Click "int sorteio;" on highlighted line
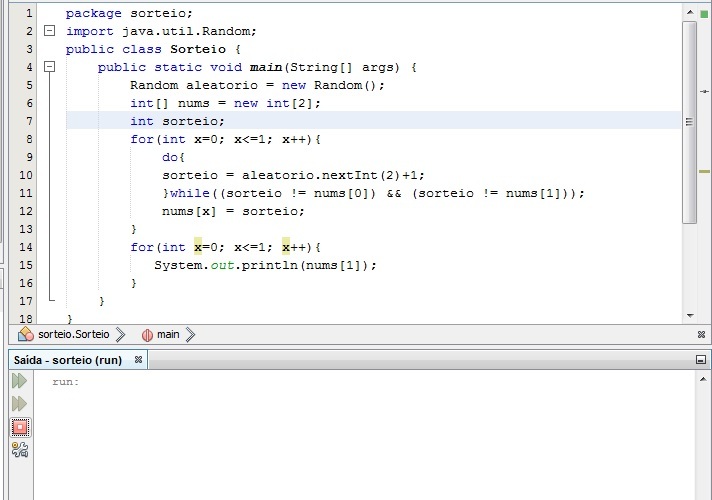The width and height of the screenshot is (712, 500). click(x=177, y=121)
